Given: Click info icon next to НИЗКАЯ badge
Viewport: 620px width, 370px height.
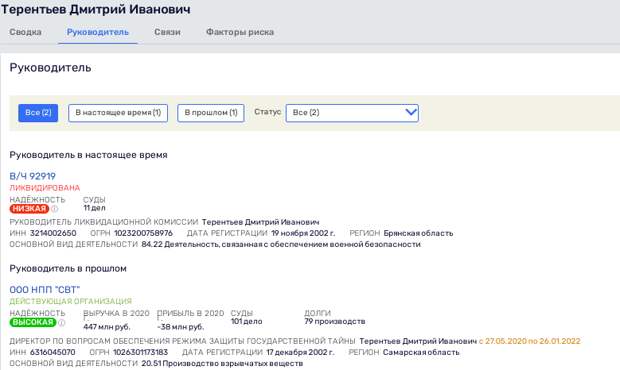Looking at the screenshot, I should [x=55, y=209].
